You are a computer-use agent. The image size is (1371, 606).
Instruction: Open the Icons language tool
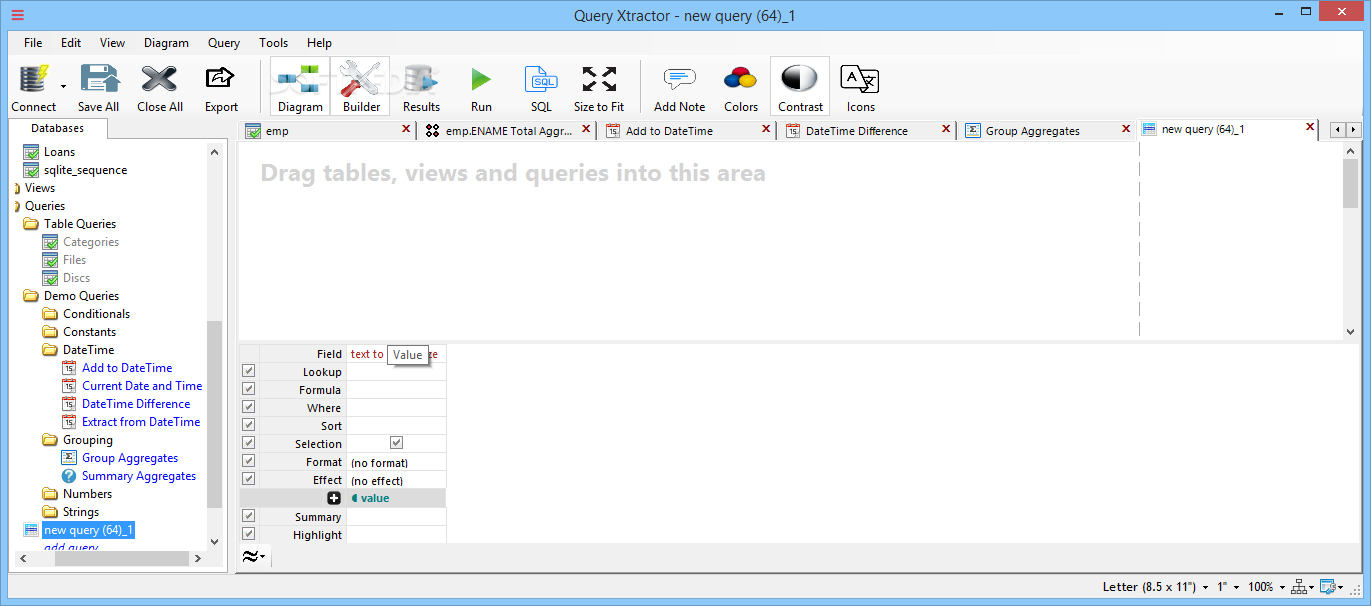coord(860,88)
